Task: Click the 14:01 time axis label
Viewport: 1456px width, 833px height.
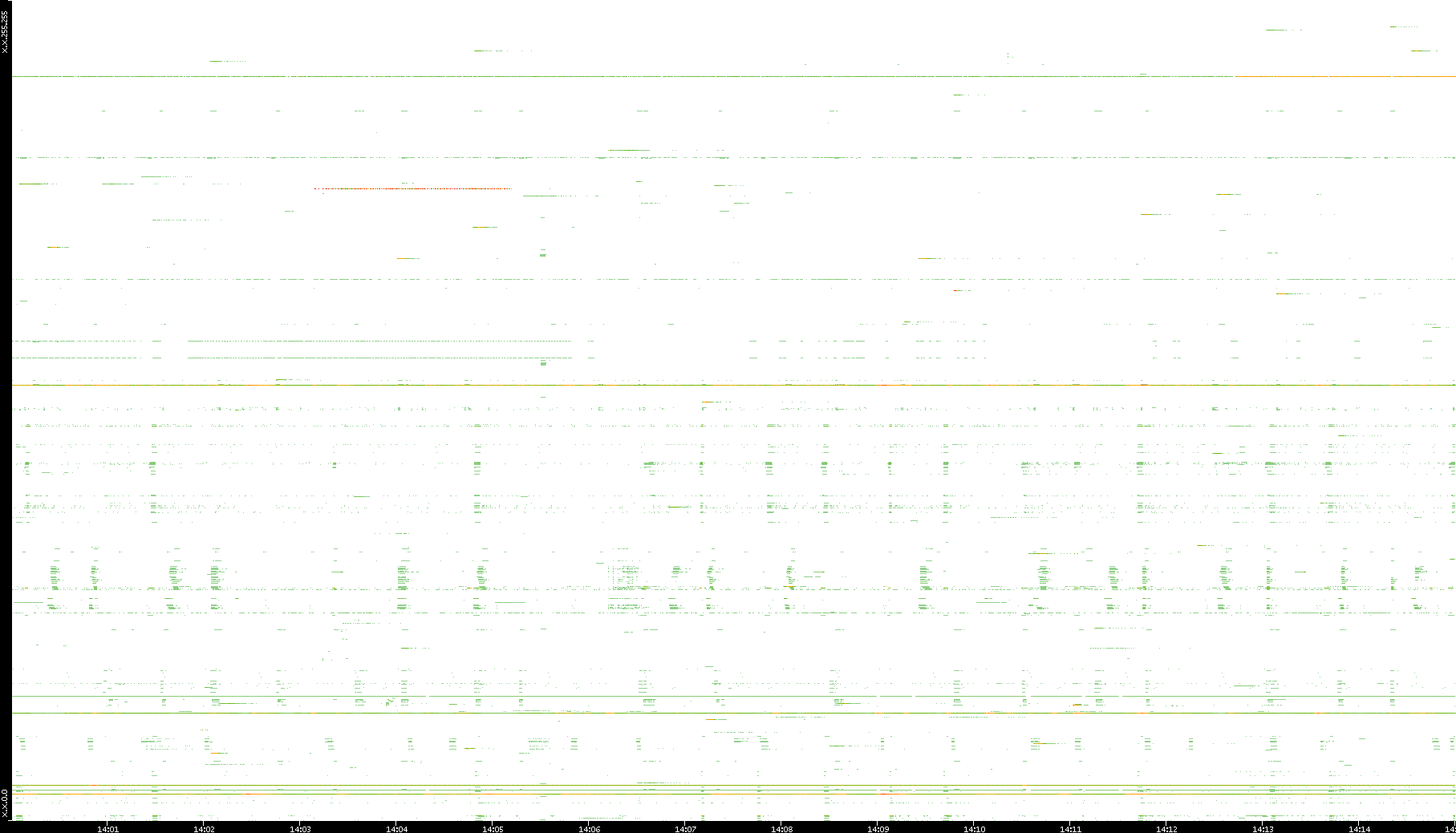Action: point(107,829)
